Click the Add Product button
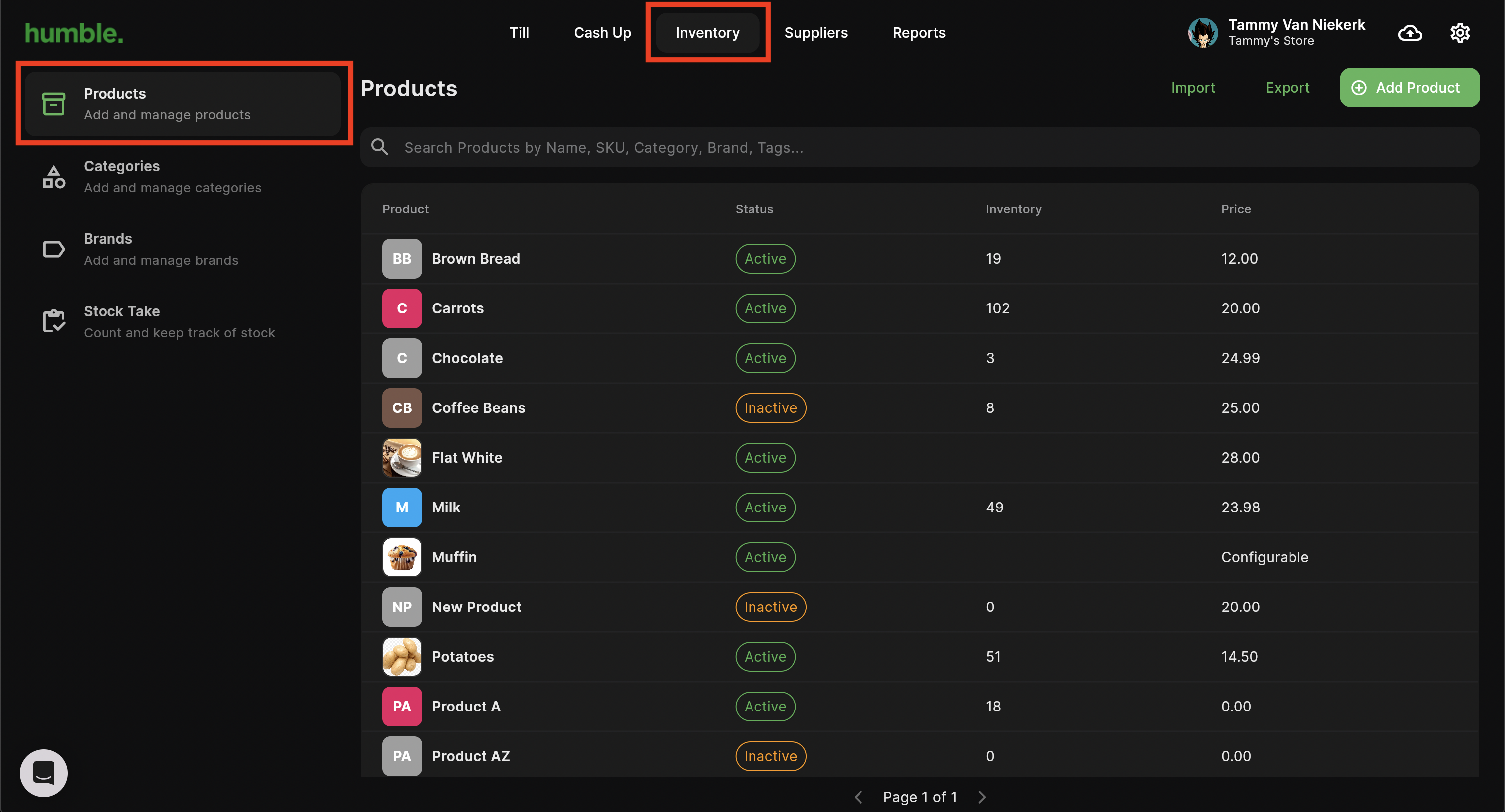This screenshot has width=1505, height=812. (x=1409, y=88)
